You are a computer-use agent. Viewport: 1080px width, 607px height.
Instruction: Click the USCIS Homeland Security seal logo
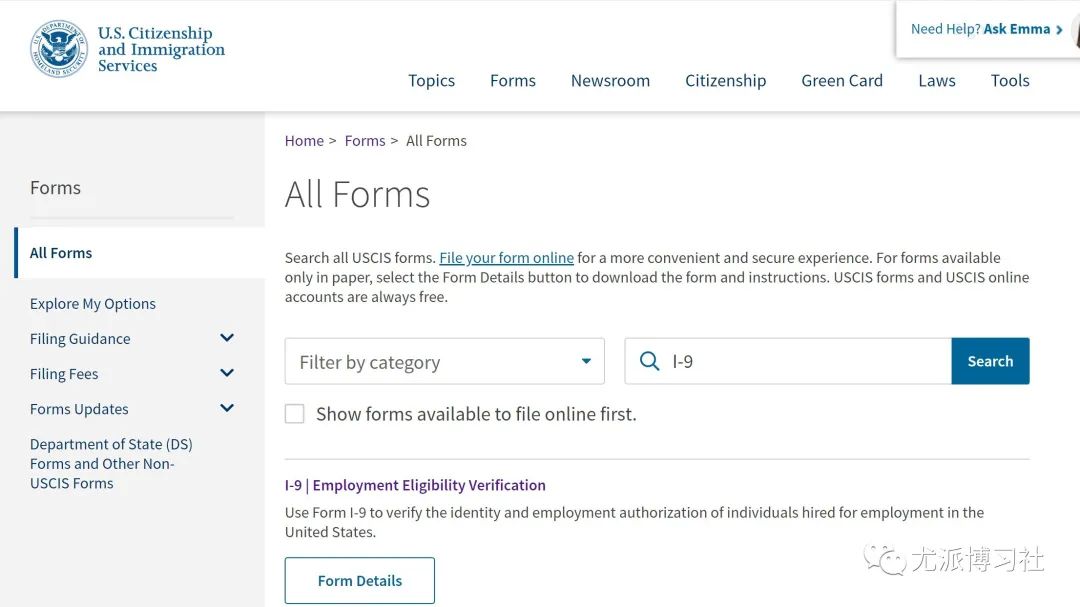[x=59, y=49]
